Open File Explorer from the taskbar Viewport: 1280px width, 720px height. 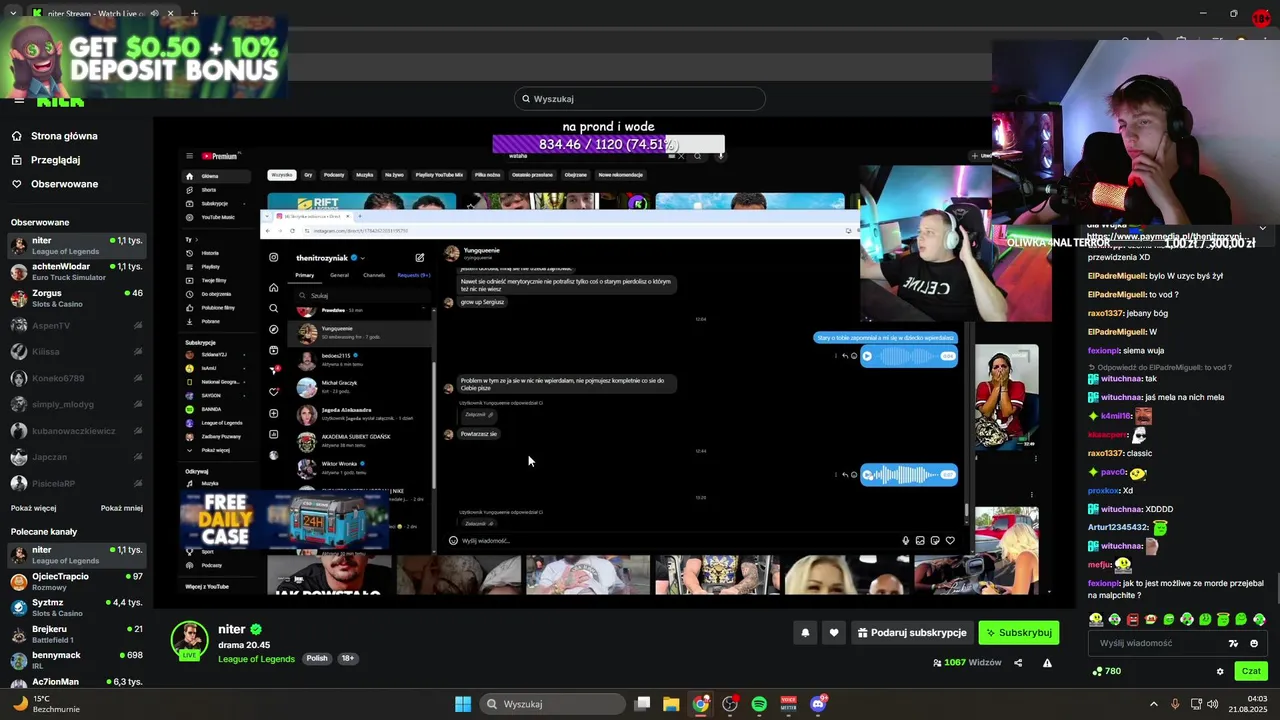pyautogui.click(x=671, y=704)
